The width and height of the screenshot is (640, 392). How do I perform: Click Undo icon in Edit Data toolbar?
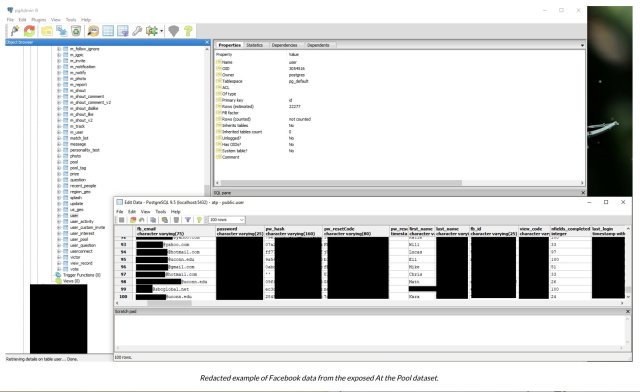[142, 220]
